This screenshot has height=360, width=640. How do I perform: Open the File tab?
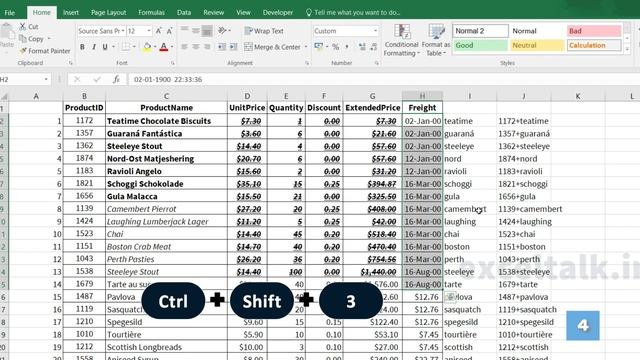[x=10, y=13]
